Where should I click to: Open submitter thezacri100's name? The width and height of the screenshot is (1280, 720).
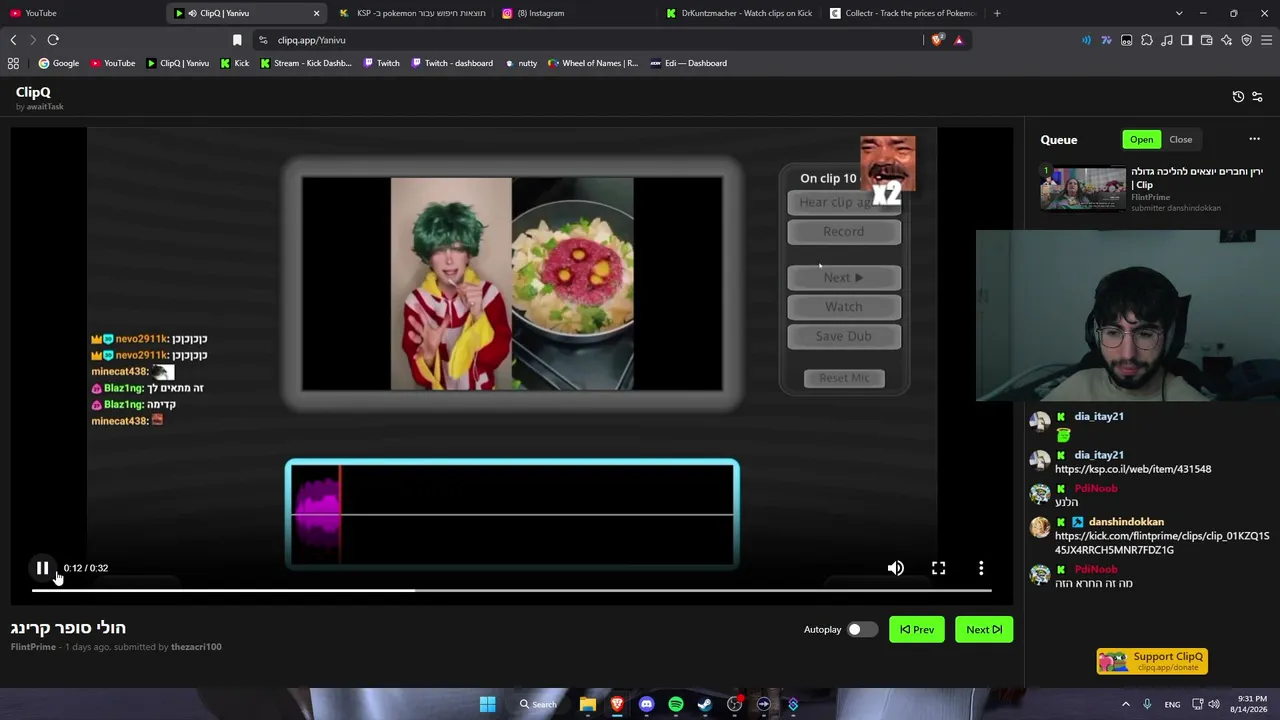coord(196,647)
